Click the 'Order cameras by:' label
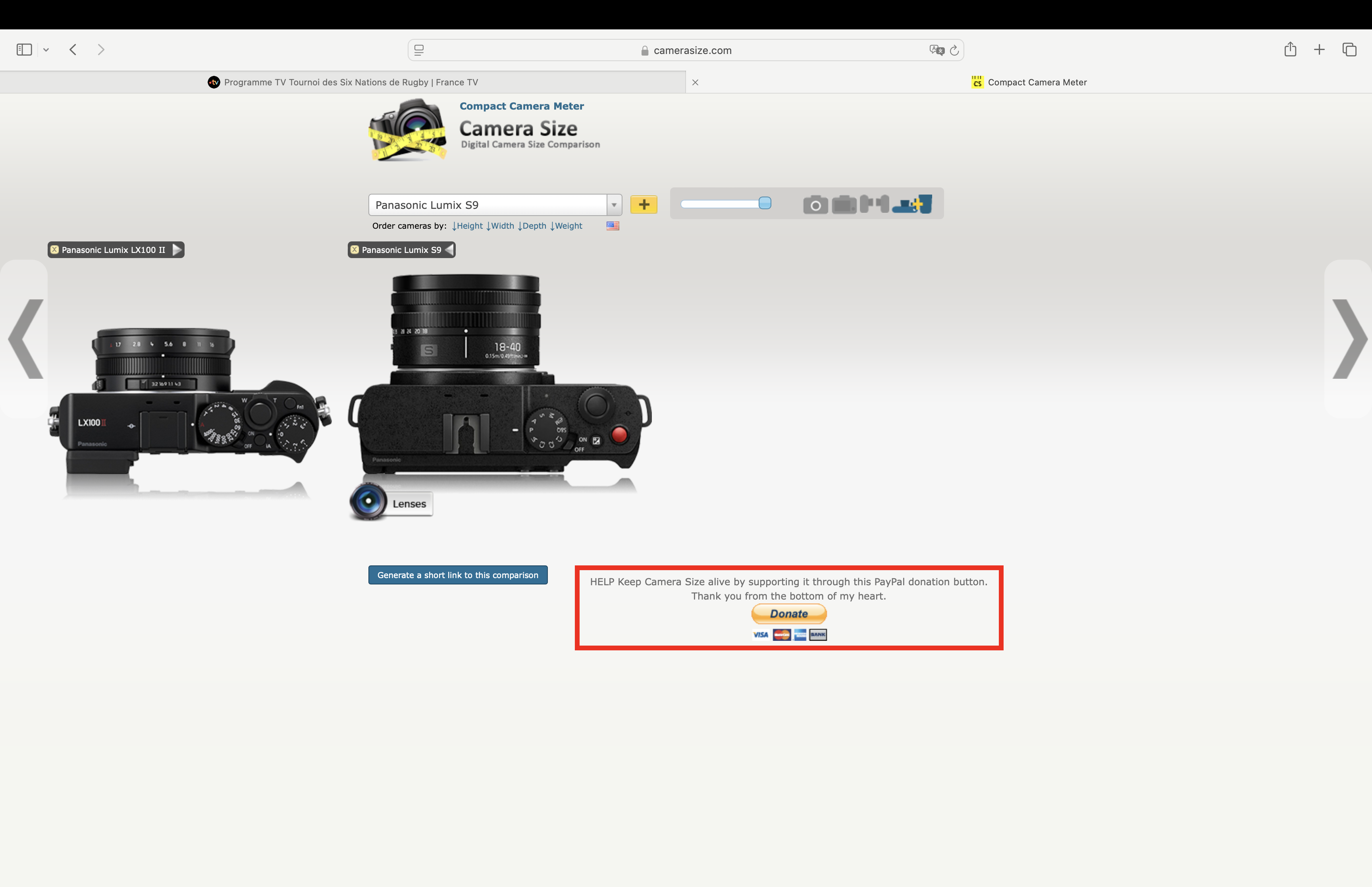This screenshot has height=887, width=1372. pos(409,226)
